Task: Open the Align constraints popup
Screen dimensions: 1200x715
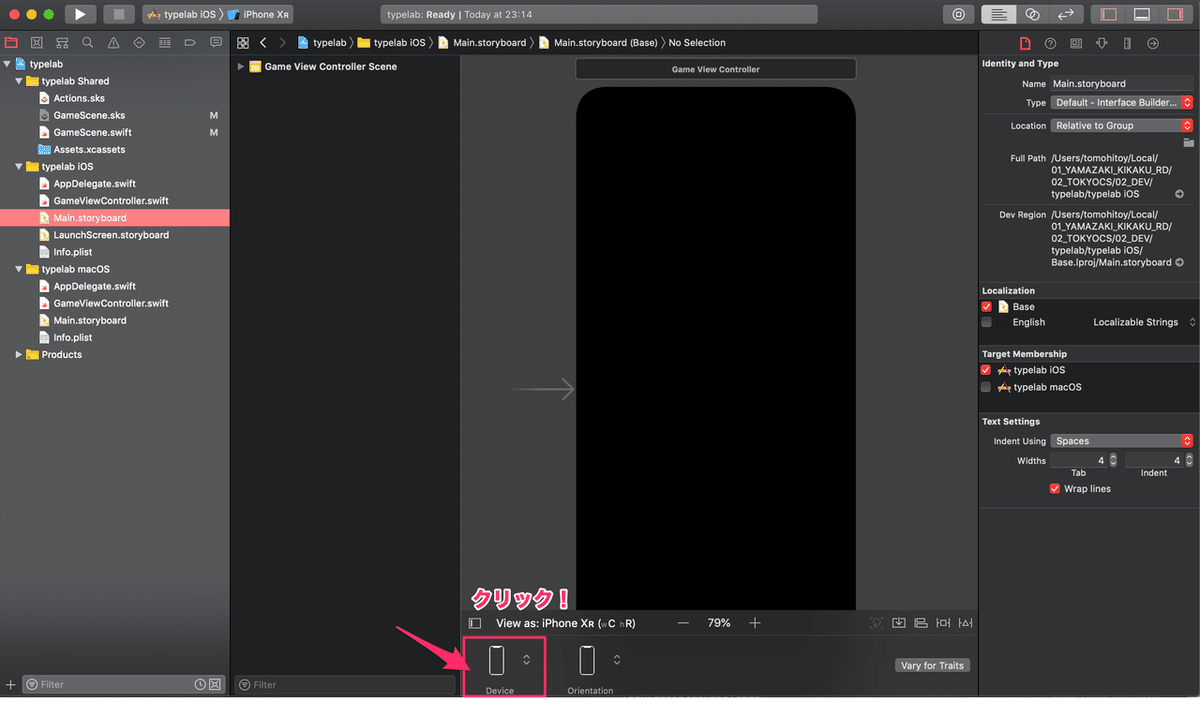Action: 921,623
